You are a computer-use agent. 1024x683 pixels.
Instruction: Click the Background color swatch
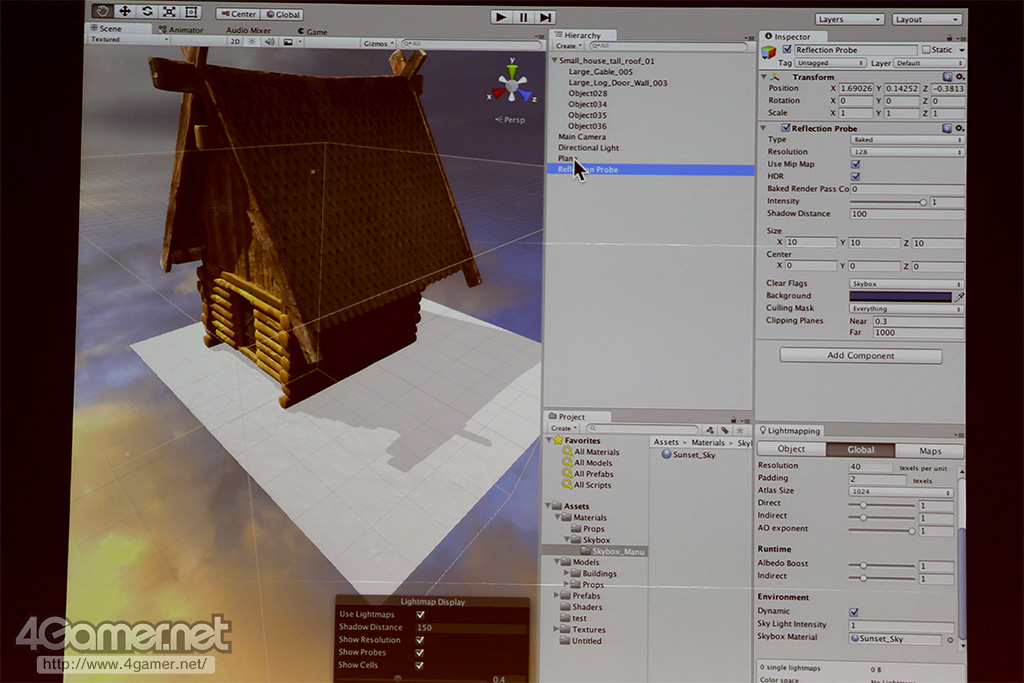coord(900,296)
